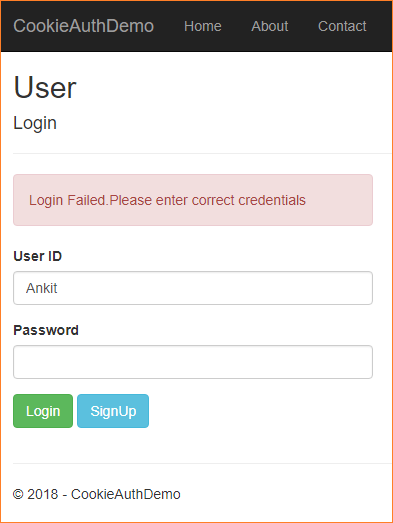Click the User ID label
The image size is (393, 523).
37,256
